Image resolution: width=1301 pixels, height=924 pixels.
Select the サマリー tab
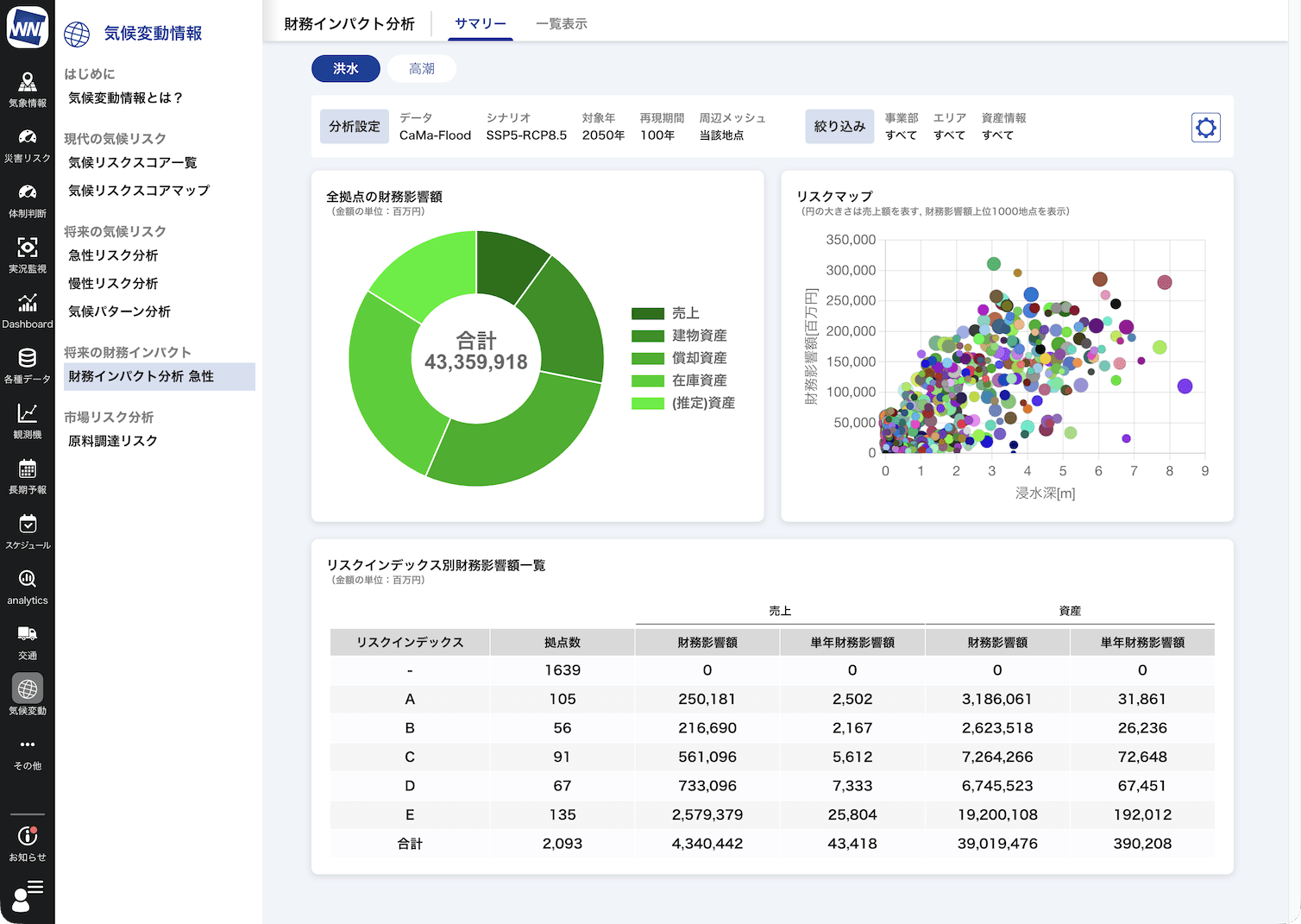point(481,24)
